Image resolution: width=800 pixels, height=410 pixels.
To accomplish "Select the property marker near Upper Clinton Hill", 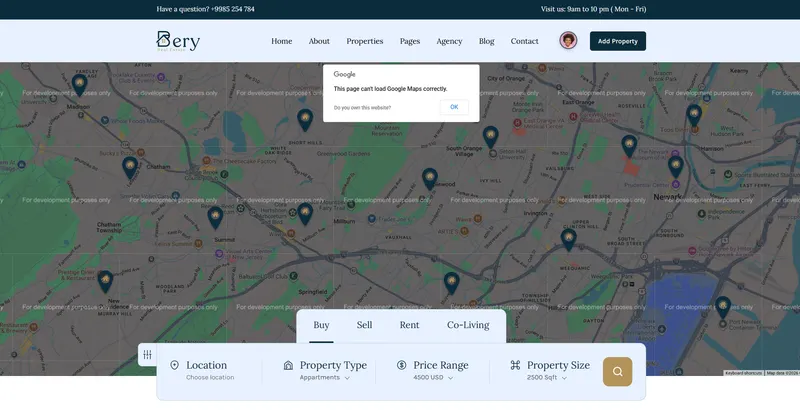I will (568, 240).
